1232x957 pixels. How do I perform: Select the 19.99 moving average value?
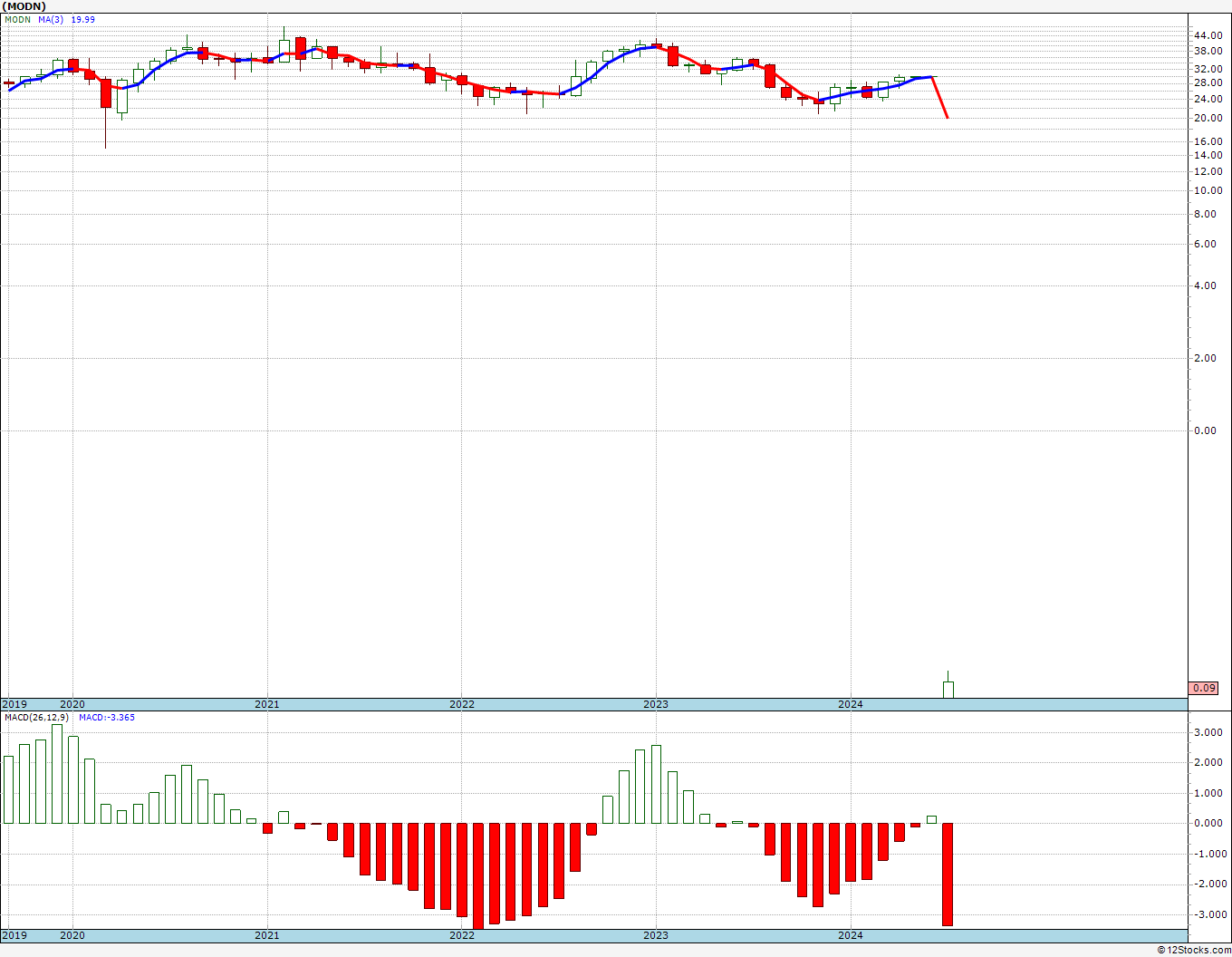tap(82, 19)
